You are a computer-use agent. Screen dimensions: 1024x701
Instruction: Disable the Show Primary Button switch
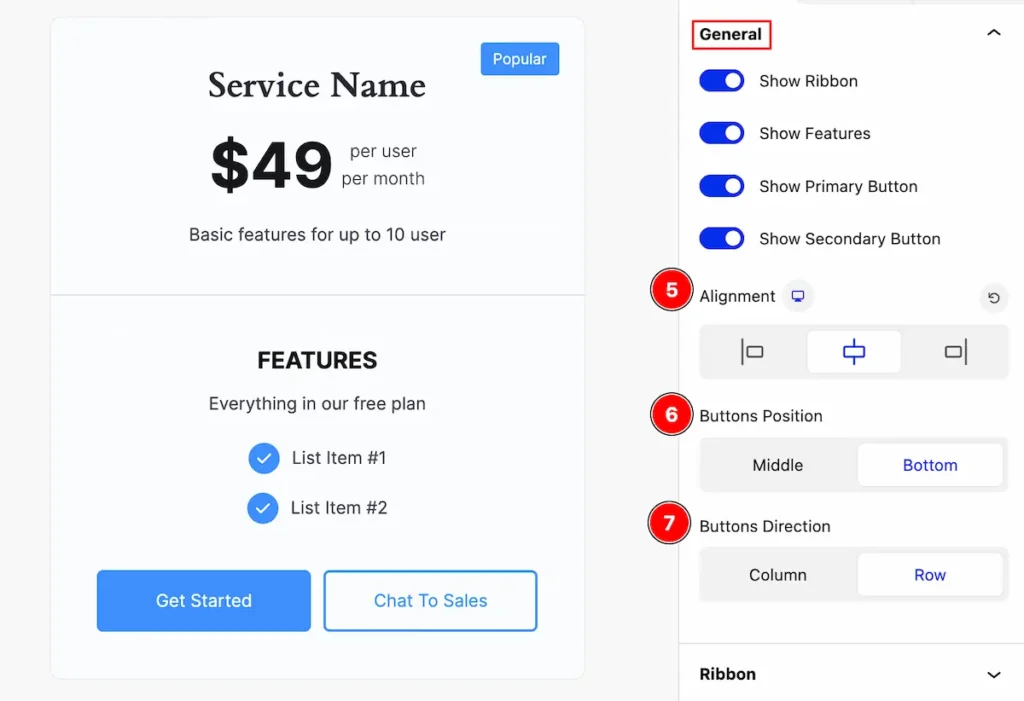[722, 186]
